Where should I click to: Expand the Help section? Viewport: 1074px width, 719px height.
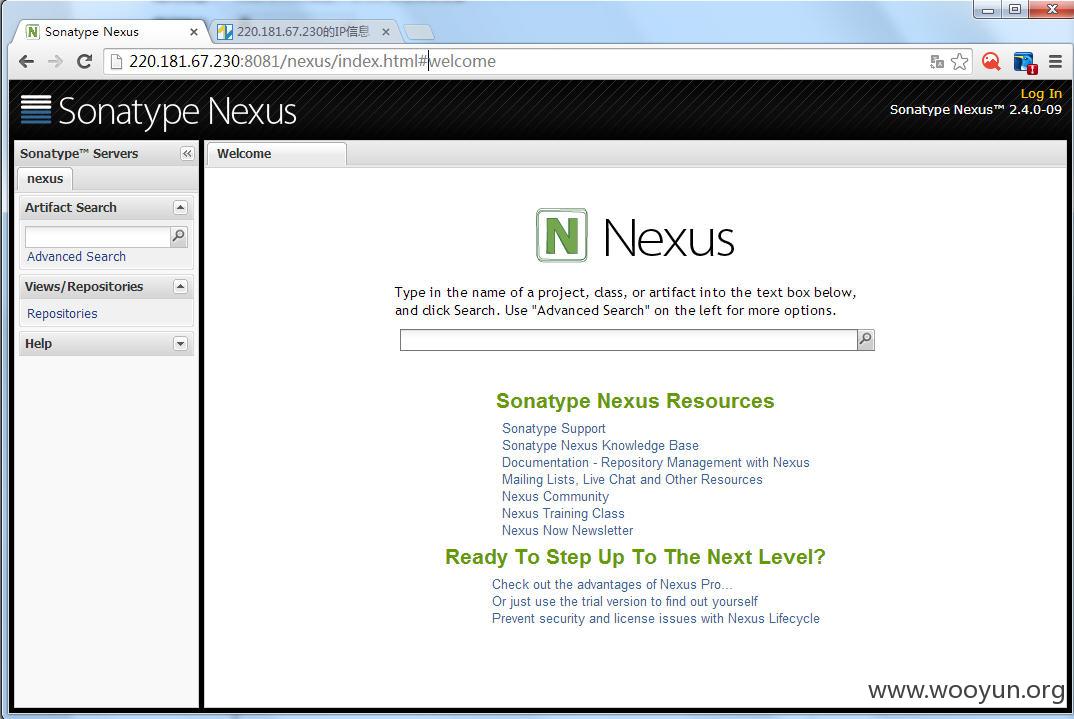pyautogui.click(x=180, y=343)
